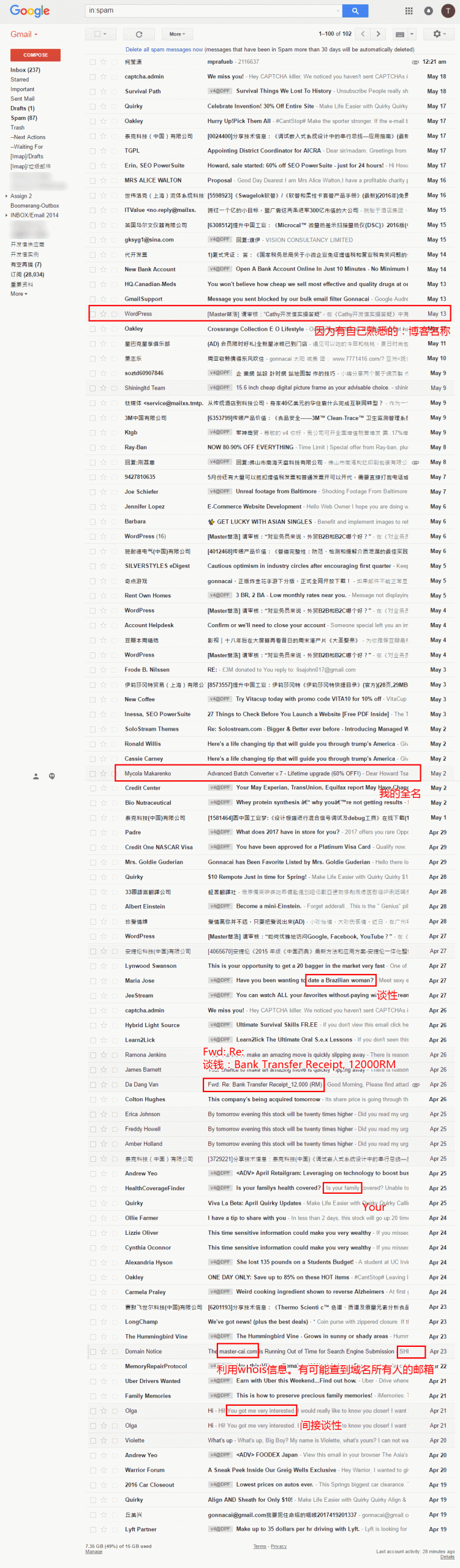
Task: Open the Gmail product dropdown
Action: coord(24,34)
